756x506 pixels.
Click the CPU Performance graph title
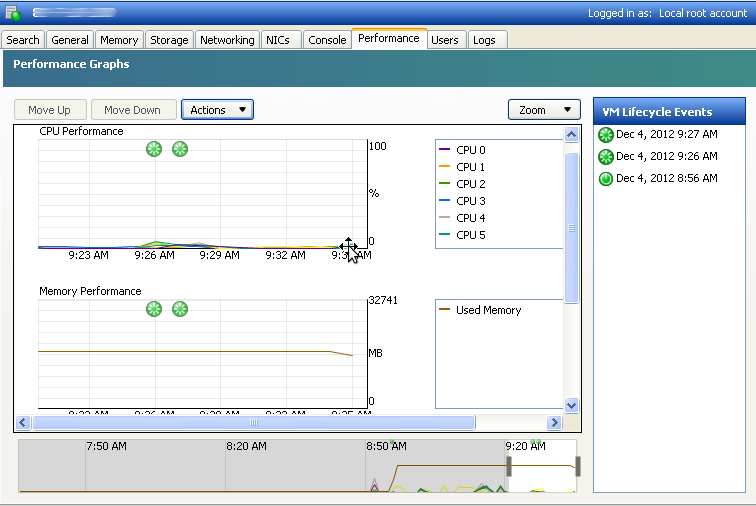point(81,131)
